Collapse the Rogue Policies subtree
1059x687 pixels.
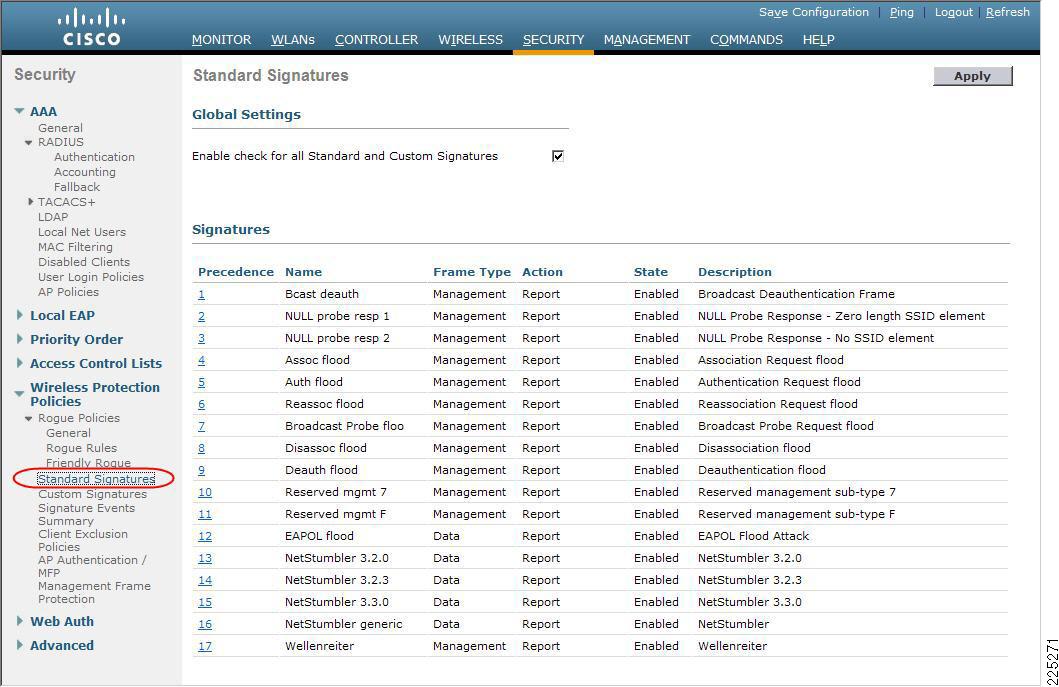click(28, 419)
